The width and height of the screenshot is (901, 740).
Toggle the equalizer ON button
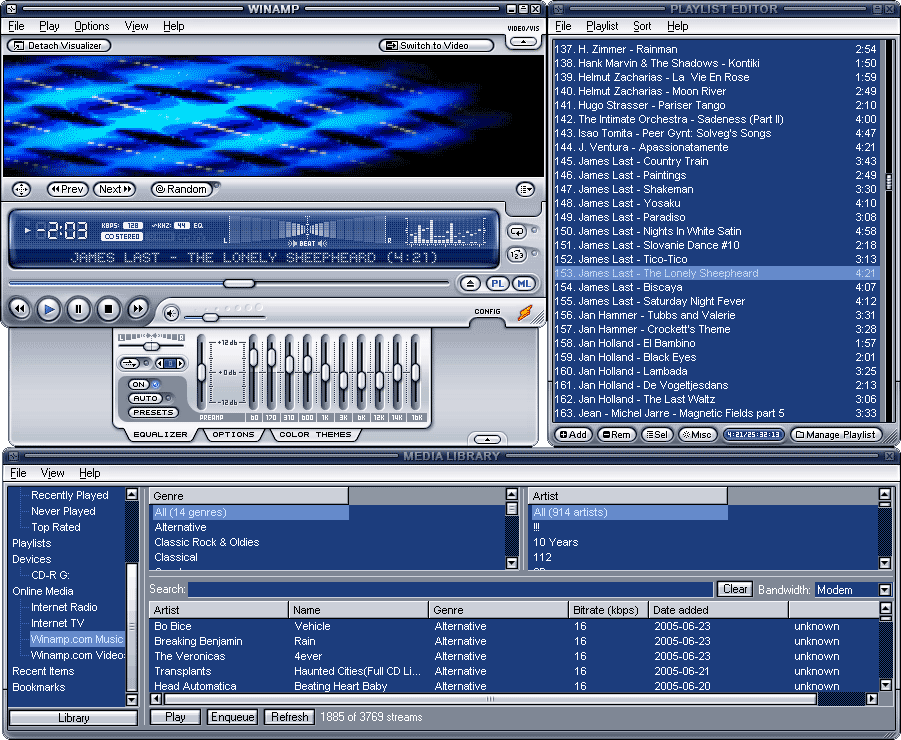(x=139, y=384)
